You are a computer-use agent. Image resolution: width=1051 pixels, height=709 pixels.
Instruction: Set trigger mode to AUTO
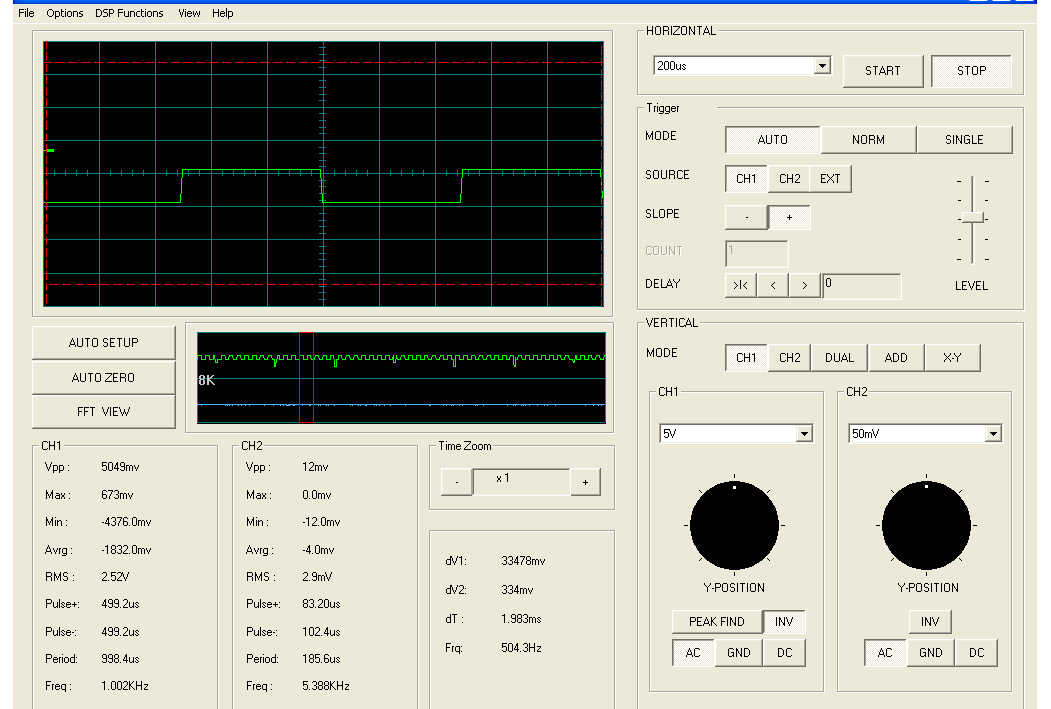point(772,139)
